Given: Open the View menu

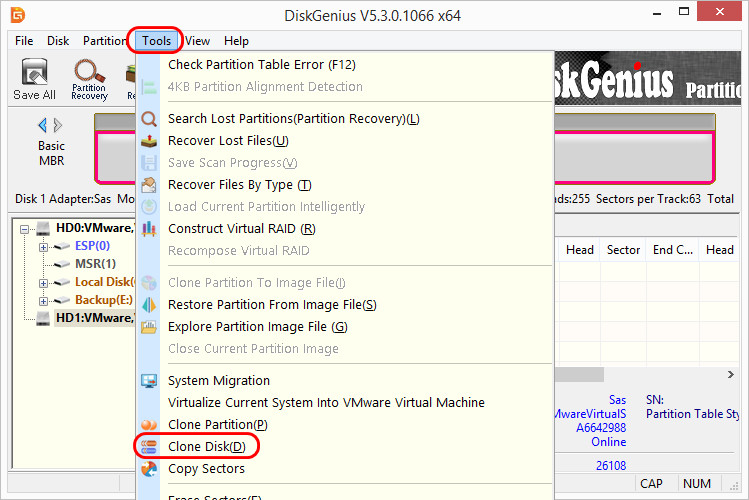Looking at the screenshot, I should (x=197, y=41).
